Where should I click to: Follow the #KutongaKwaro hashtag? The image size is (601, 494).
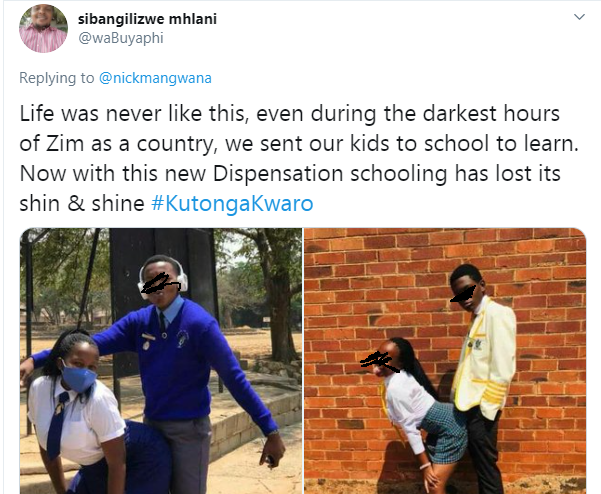point(232,203)
